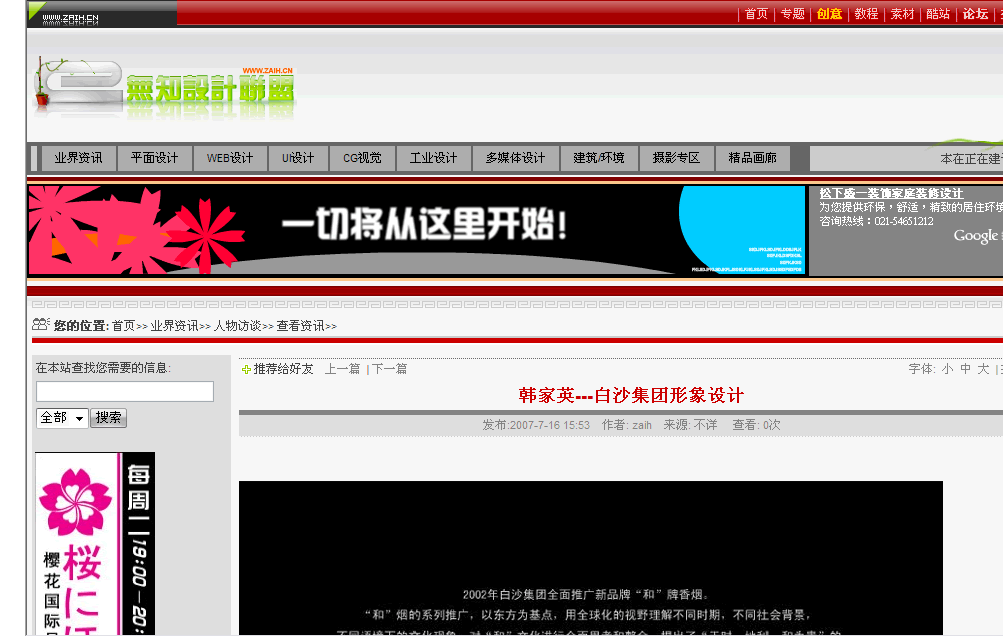Go to the 摄影专区 tab

pos(676,158)
